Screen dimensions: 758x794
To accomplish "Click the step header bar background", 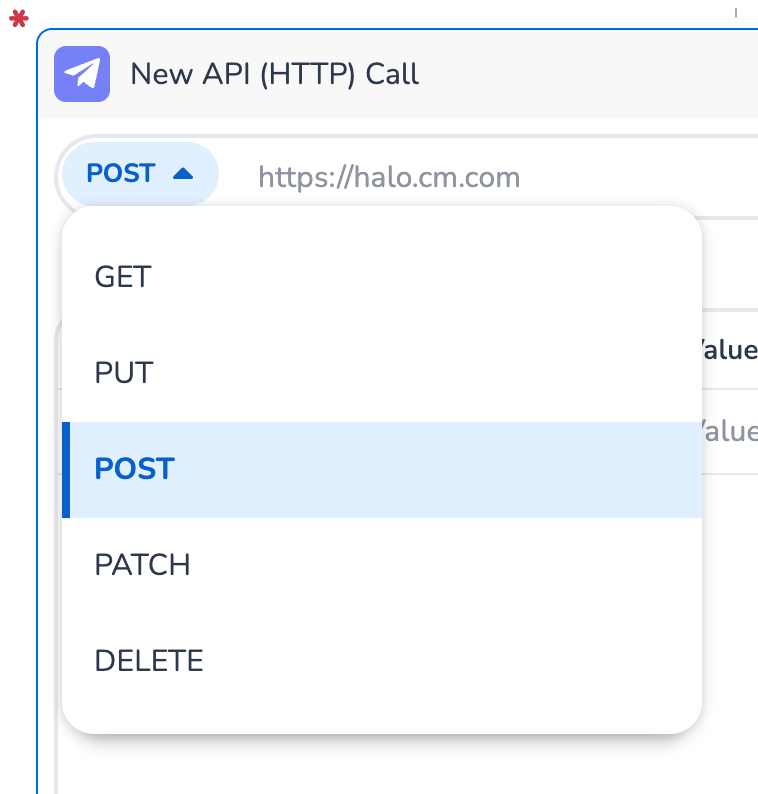I will coord(580,74).
